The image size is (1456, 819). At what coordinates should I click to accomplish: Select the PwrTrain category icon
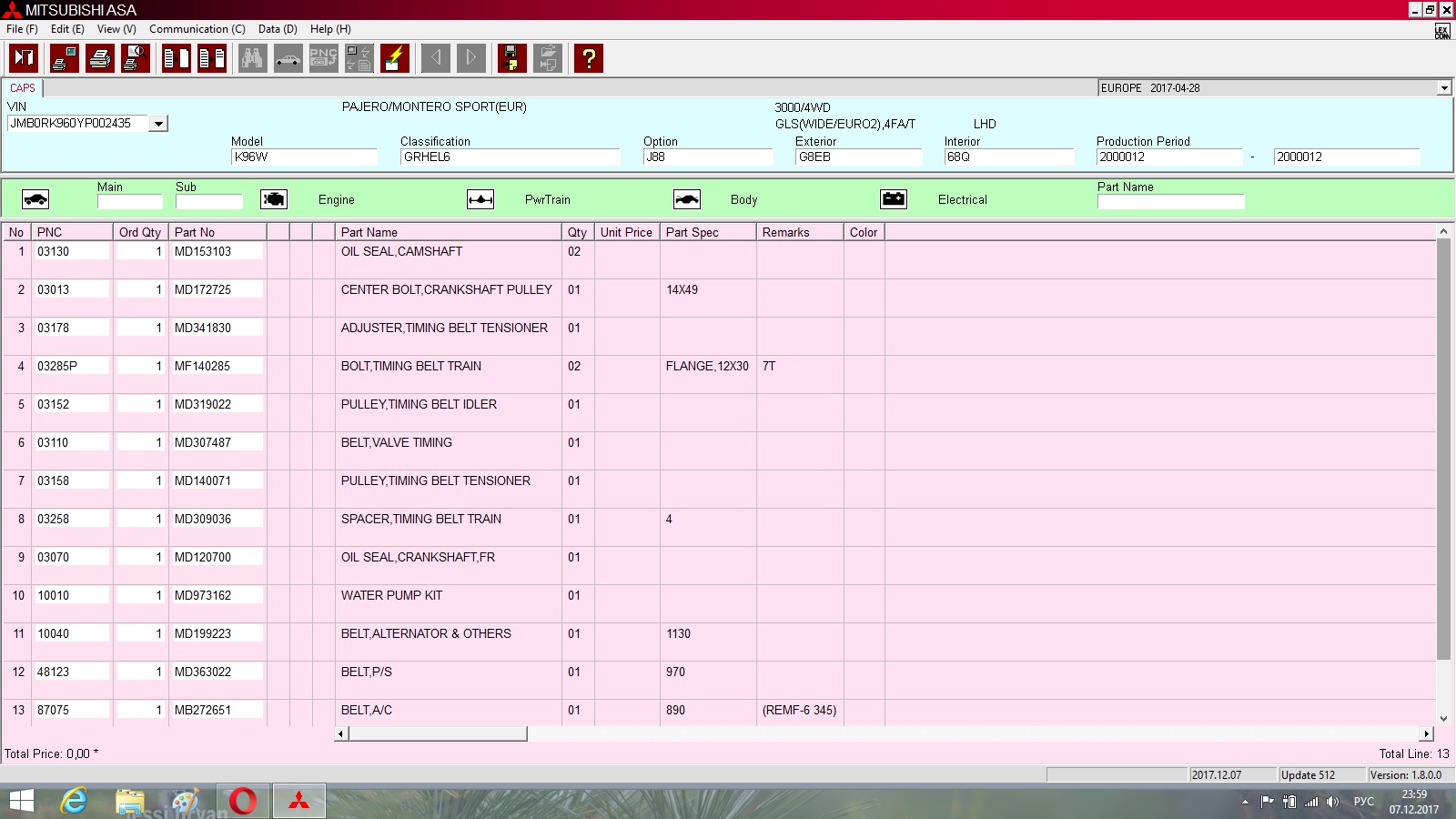point(480,199)
